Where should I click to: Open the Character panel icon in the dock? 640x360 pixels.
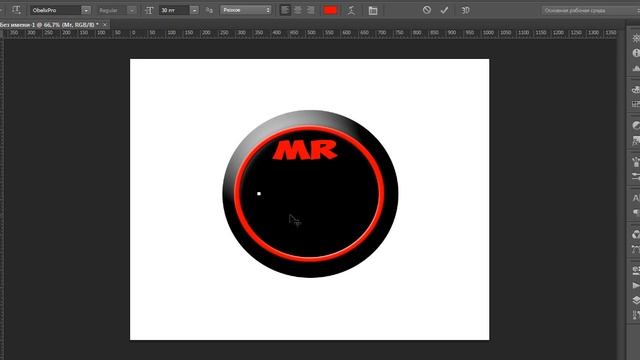coord(636,198)
